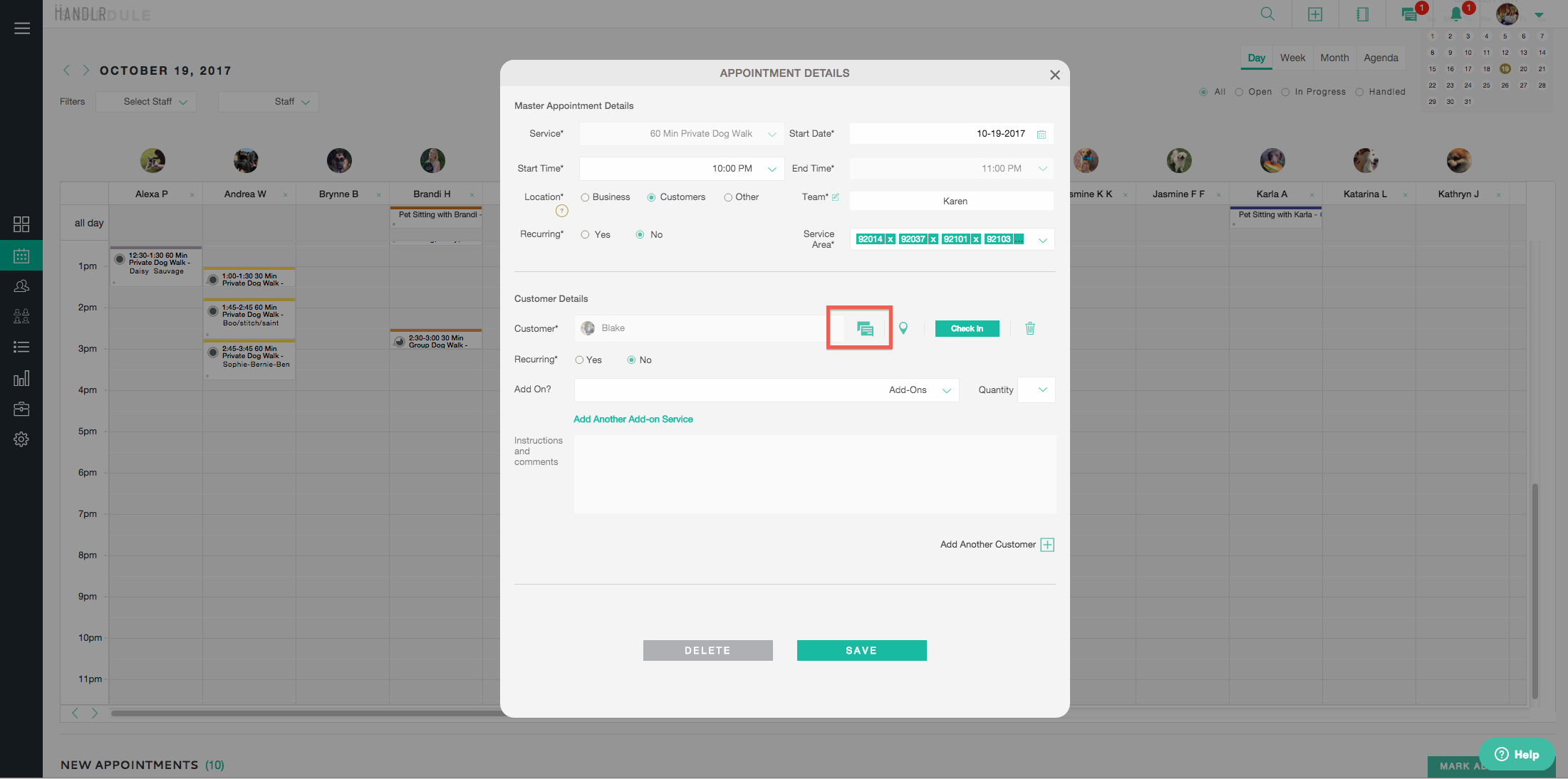Viewport: 1568px width, 779px height.
Task: Click the Add Another Customer plus icon
Action: point(1047,545)
